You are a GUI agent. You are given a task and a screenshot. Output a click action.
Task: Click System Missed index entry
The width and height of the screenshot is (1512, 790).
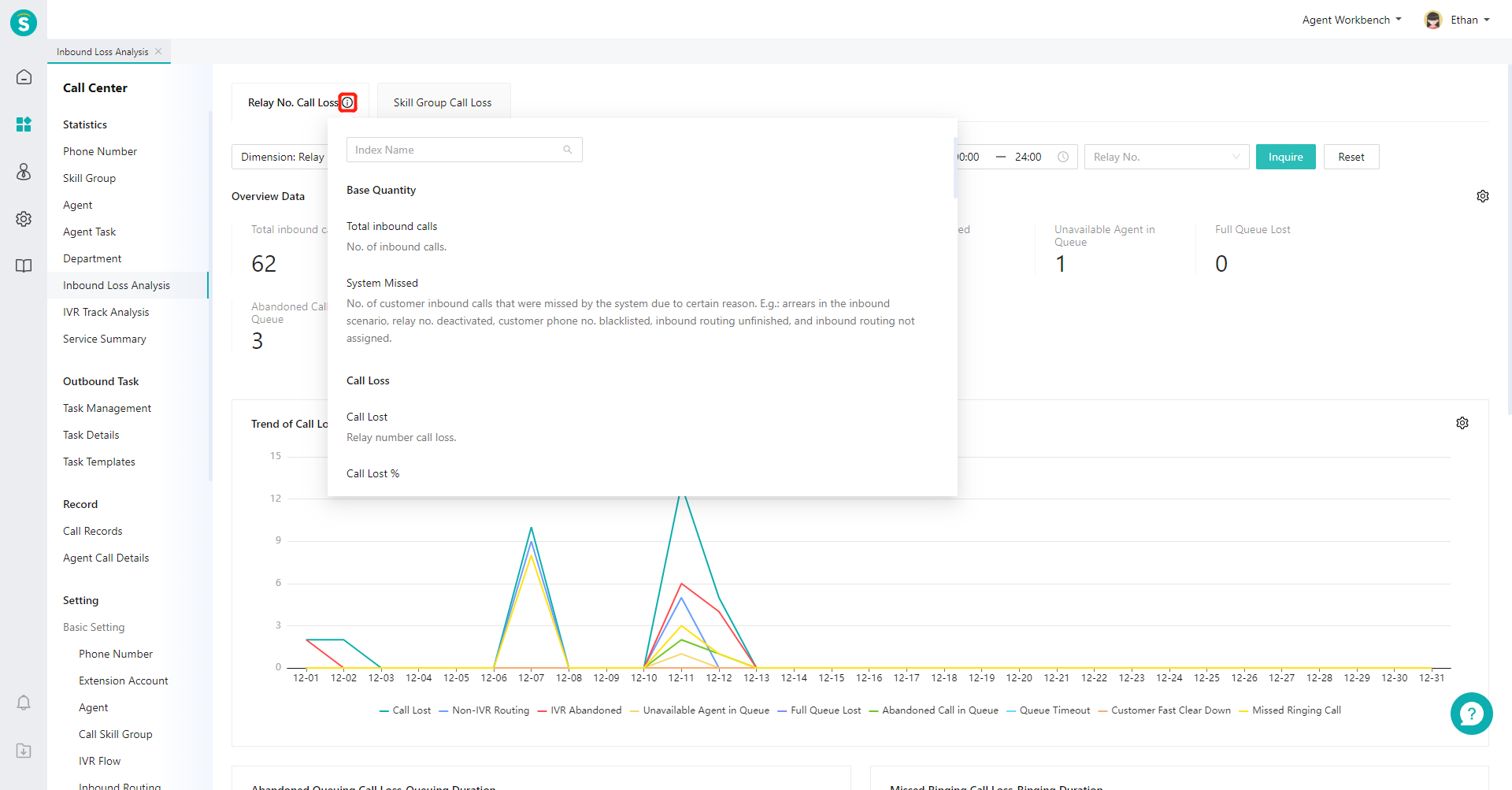pos(382,283)
